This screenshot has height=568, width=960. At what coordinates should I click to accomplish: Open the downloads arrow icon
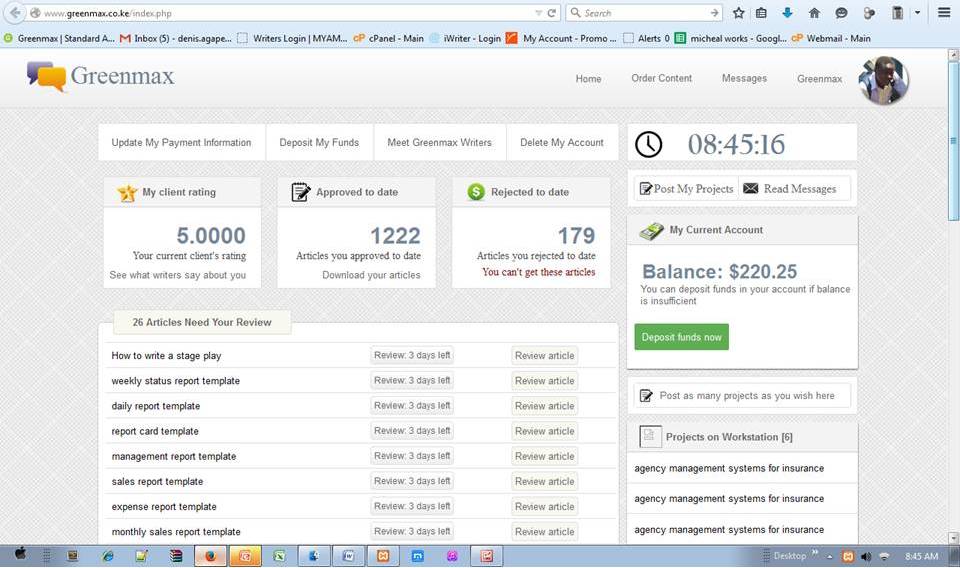click(x=787, y=13)
